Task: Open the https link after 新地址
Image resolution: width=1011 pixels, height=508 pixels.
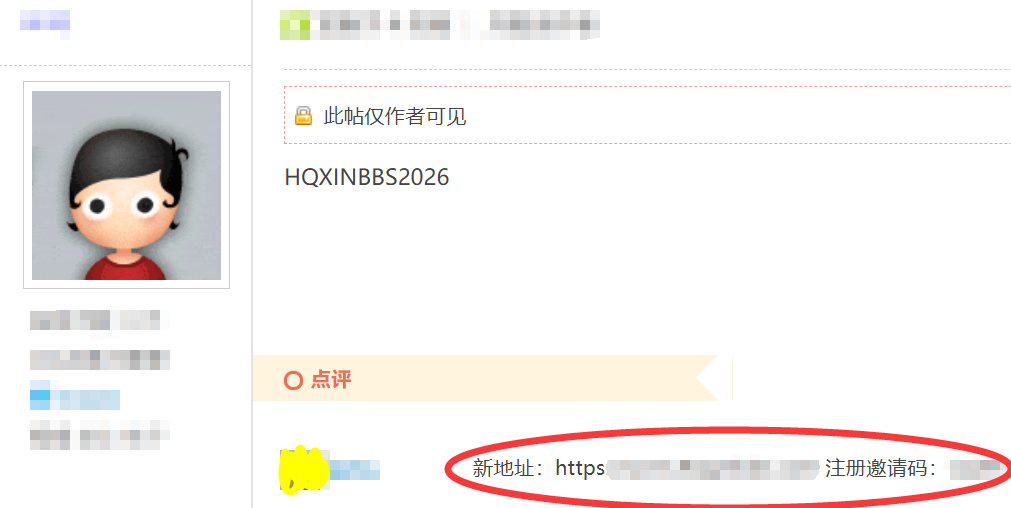Action: [687, 469]
